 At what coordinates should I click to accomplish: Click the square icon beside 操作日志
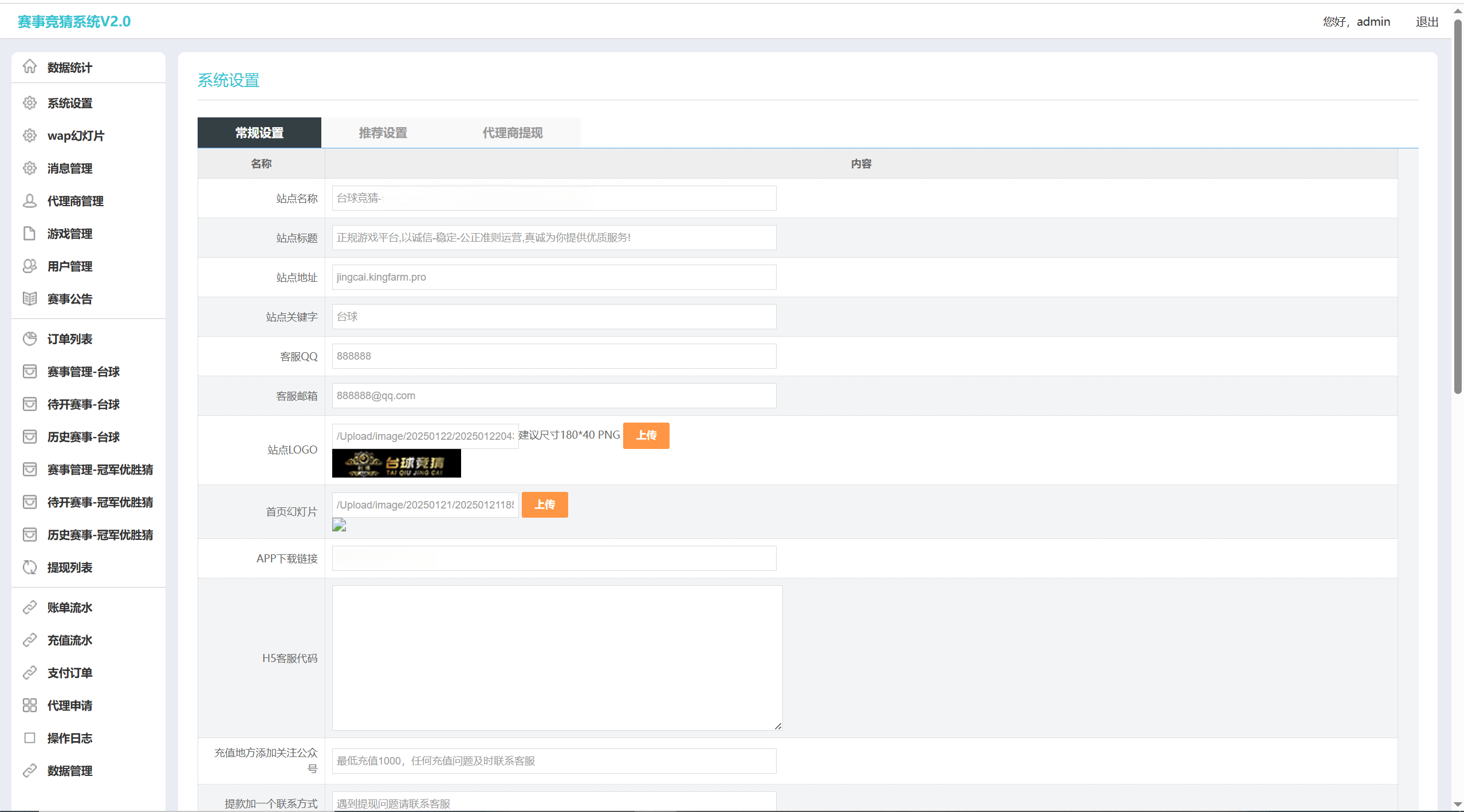point(30,738)
